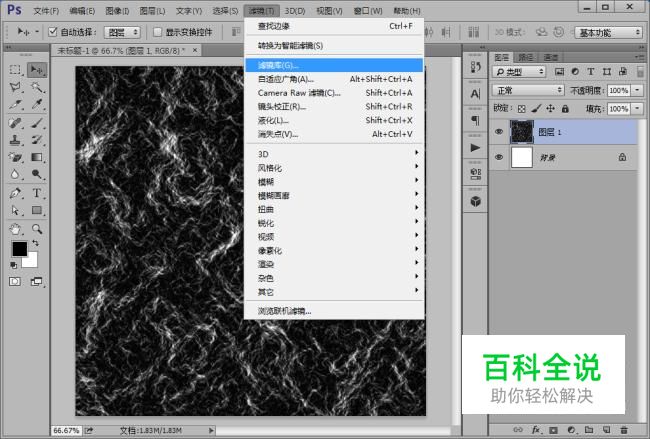Select the Hand tool
The image size is (650, 439).
click(x=15, y=228)
